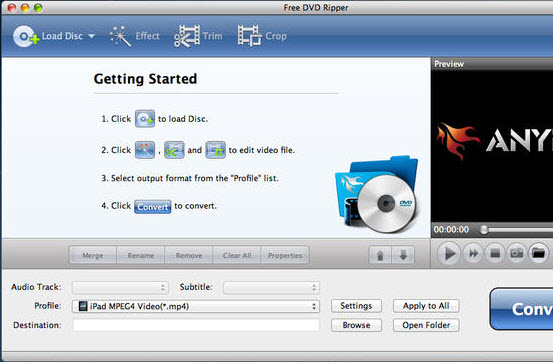Viewport: 553px width, 362px height.
Task: Play the preview video
Action: pyautogui.click(x=449, y=253)
